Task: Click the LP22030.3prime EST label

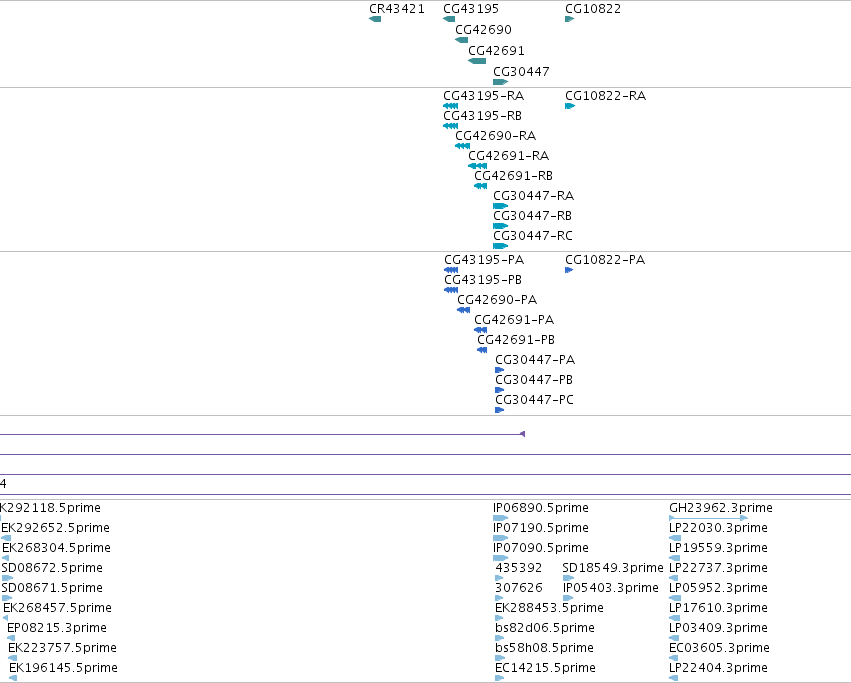Action: click(x=718, y=528)
